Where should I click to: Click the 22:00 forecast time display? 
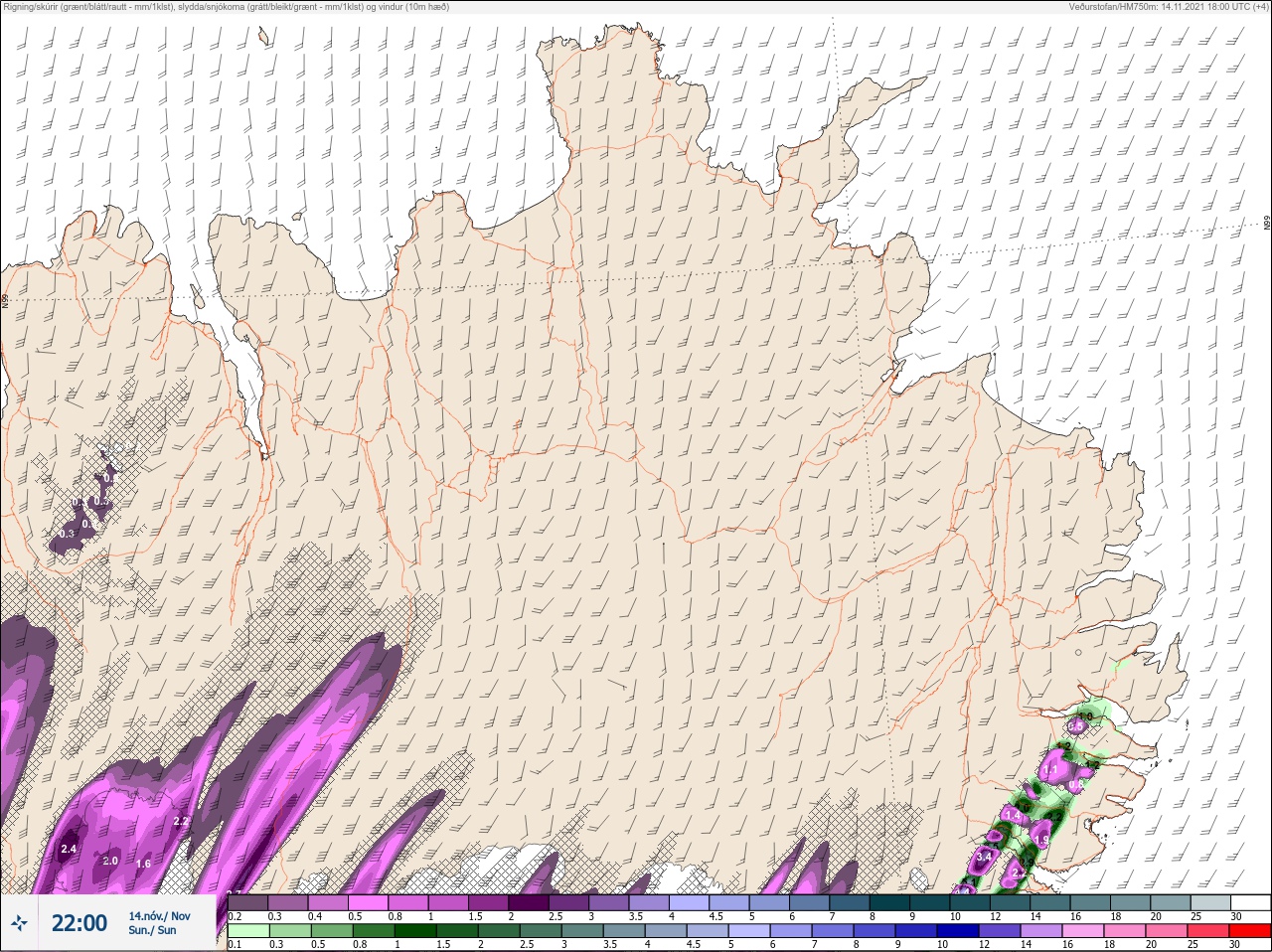click(79, 923)
